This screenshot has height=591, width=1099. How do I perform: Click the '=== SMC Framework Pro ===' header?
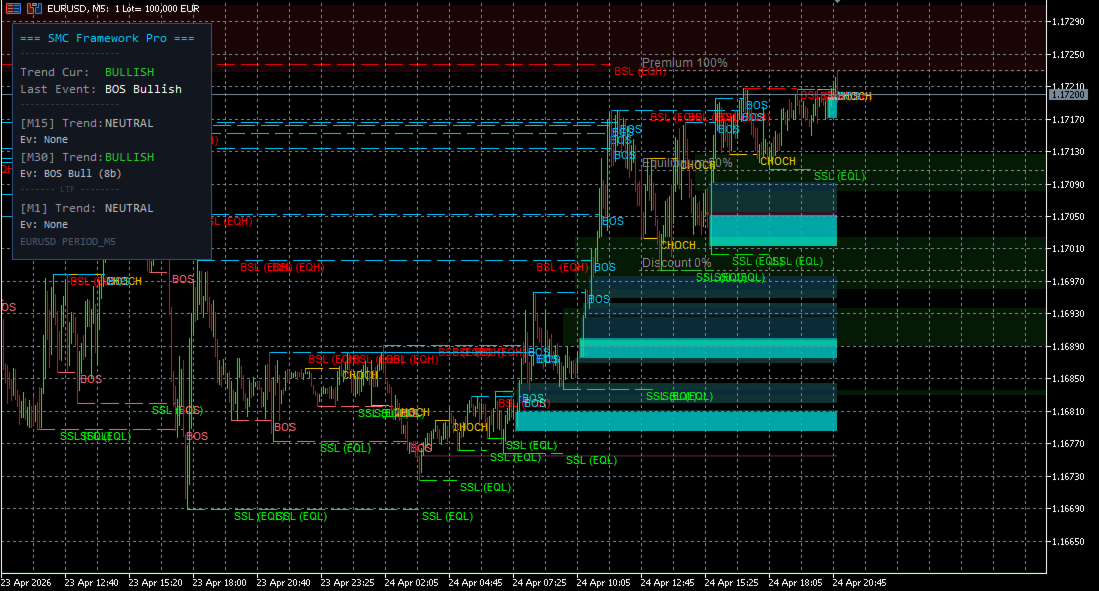[107, 39]
